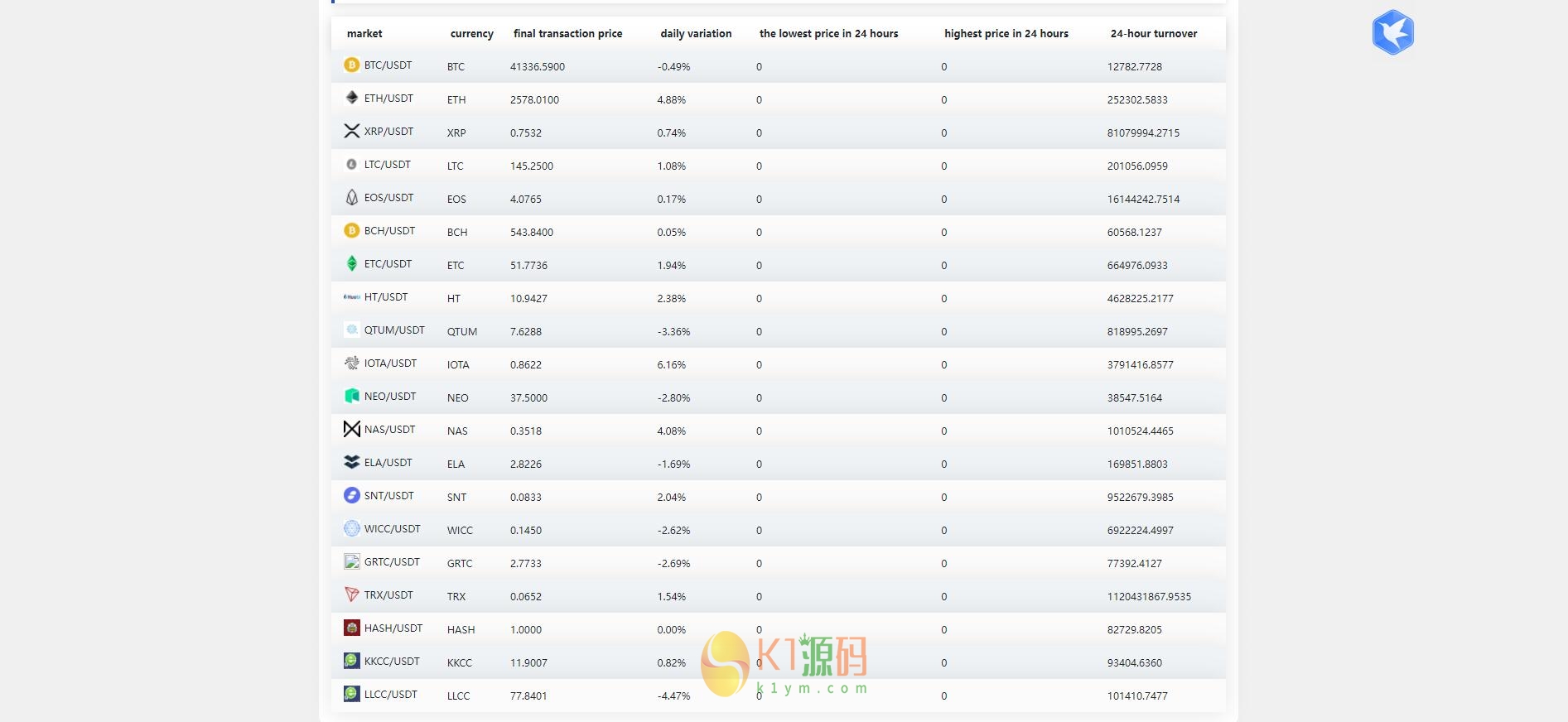Click the XRP cross logo icon
Image resolution: width=1568 pixels, height=722 pixels.
pyautogui.click(x=351, y=131)
